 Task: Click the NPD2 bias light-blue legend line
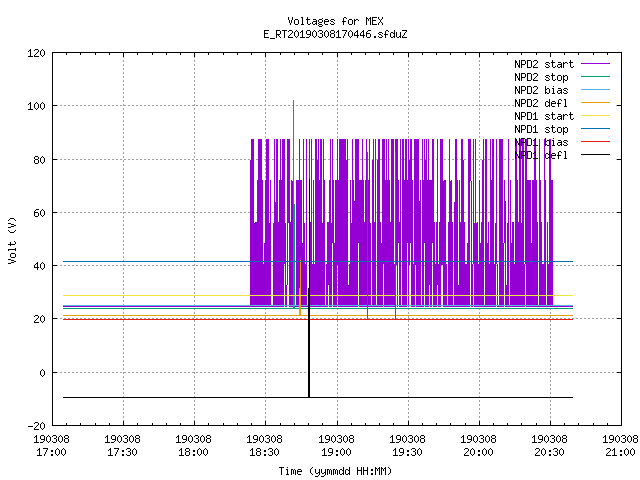click(596, 90)
